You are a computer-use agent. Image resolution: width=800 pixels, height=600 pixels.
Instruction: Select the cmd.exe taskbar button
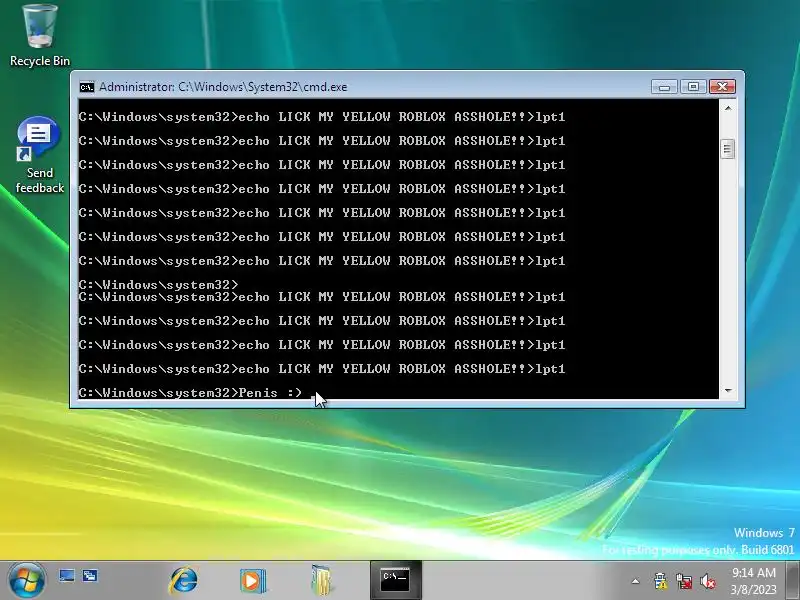click(395, 580)
